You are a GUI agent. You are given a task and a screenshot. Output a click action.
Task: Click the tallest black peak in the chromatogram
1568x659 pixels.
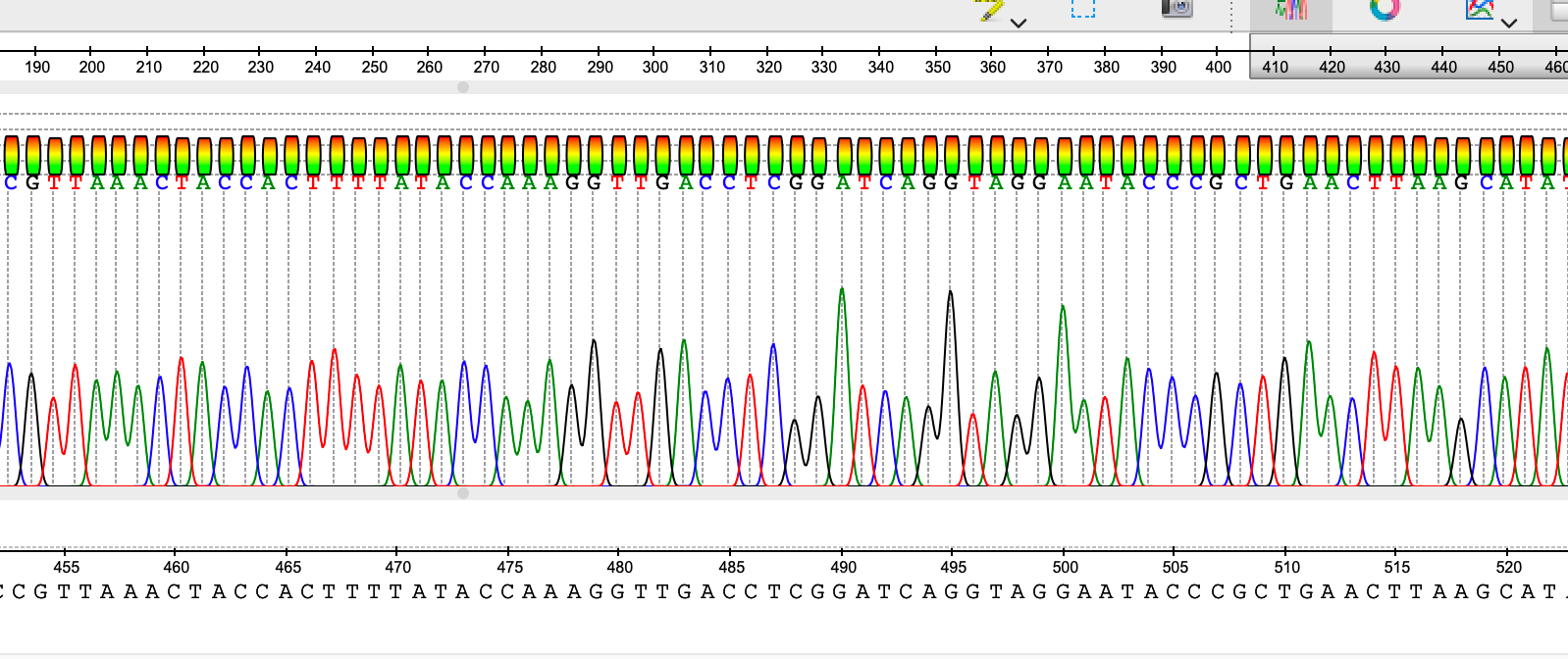[950, 294]
